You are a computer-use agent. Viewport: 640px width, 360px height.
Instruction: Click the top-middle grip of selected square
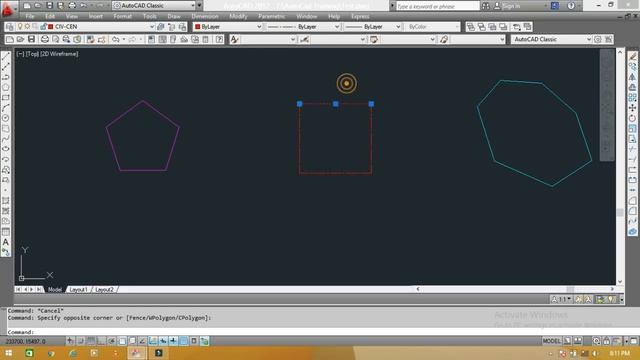(336, 104)
